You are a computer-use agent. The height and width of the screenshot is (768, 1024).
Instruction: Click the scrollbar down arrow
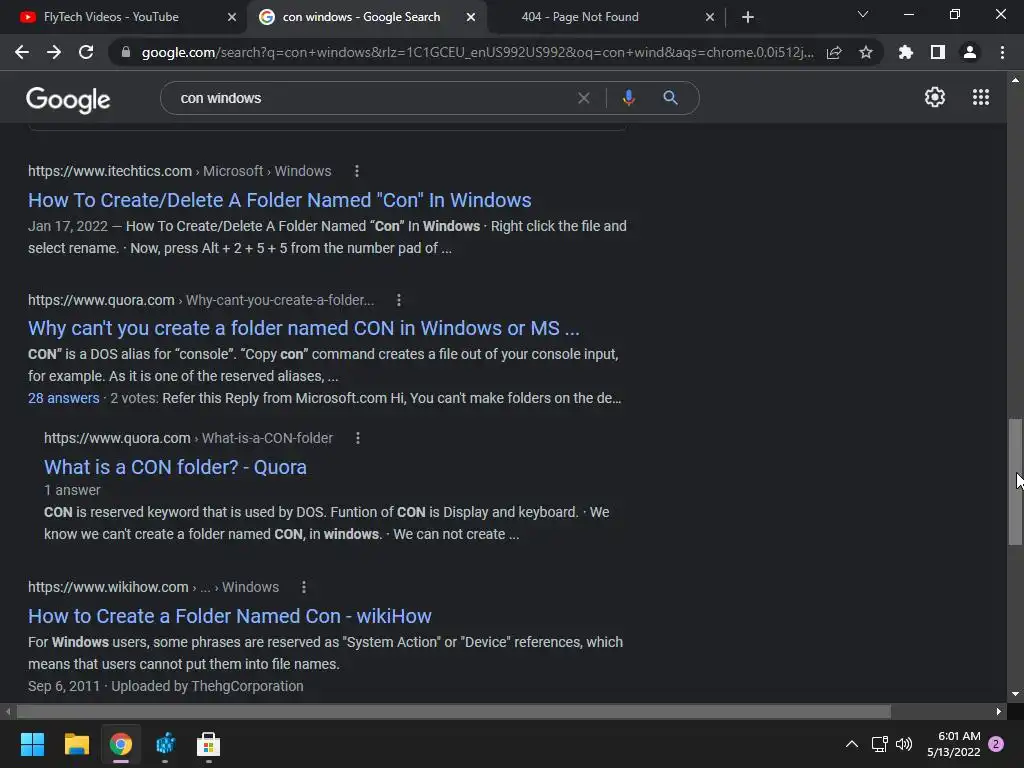1015,694
